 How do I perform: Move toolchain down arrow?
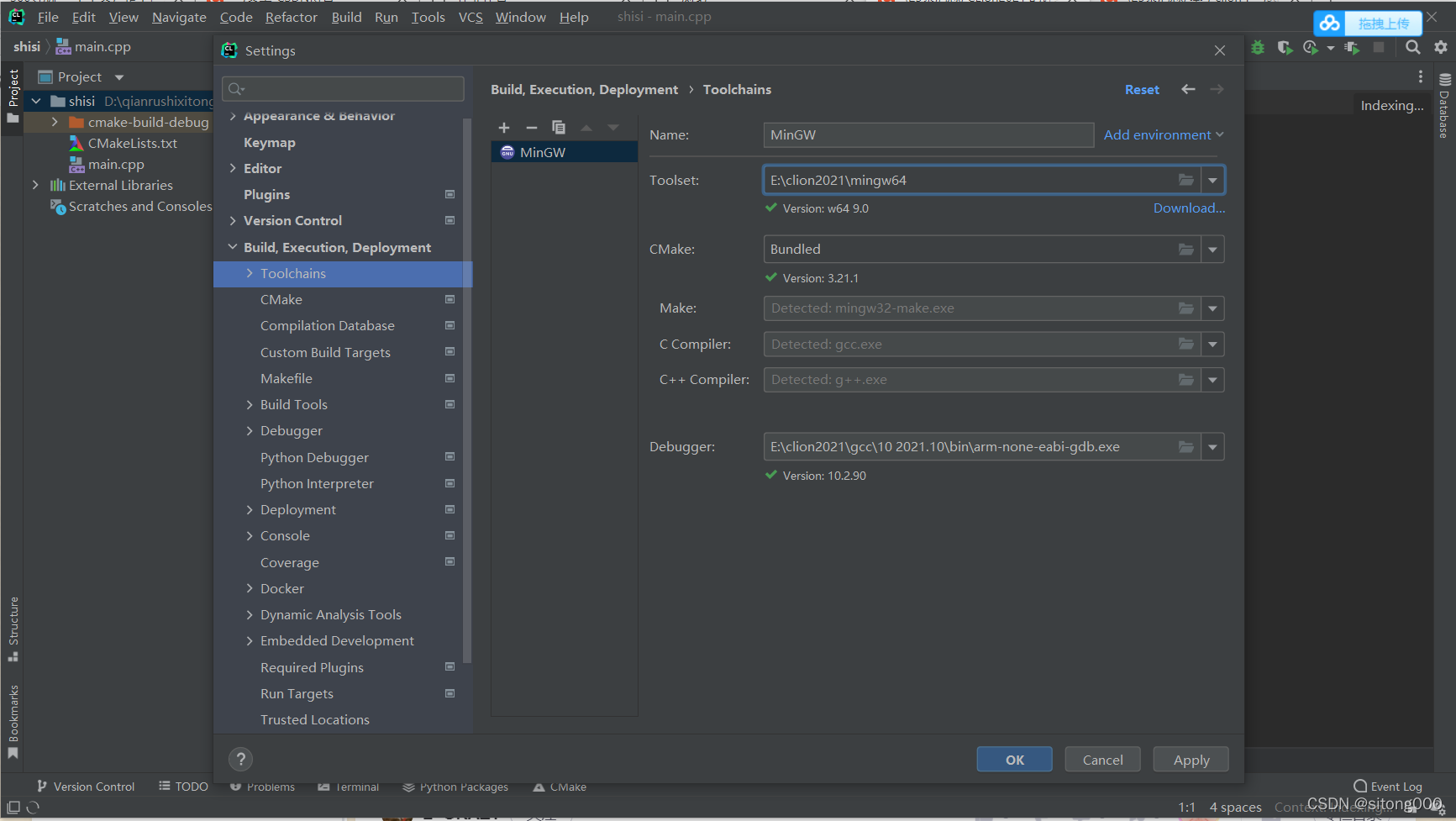coord(613,128)
